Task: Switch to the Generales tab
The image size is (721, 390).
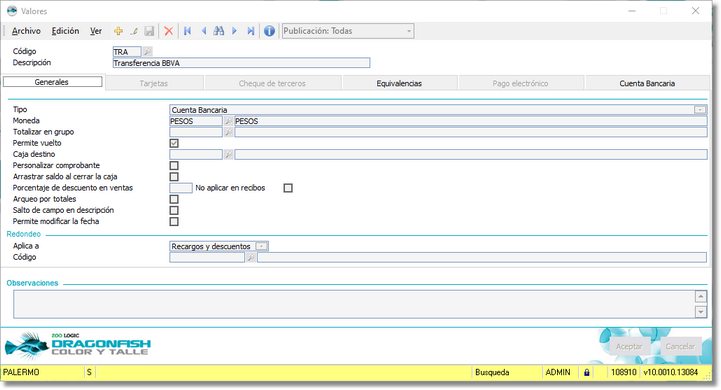Action: pyautogui.click(x=52, y=82)
